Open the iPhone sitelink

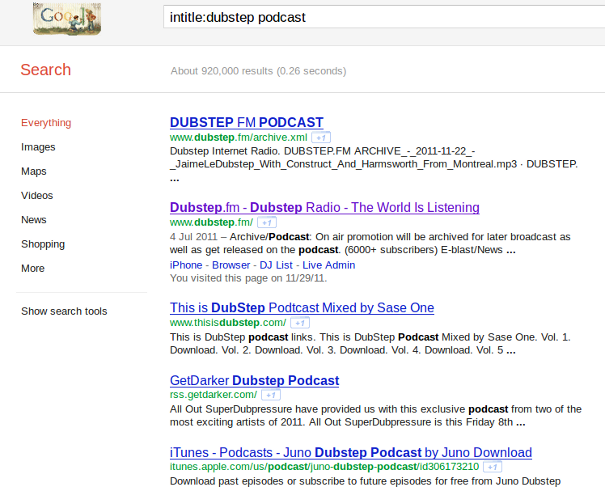[186, 265]
